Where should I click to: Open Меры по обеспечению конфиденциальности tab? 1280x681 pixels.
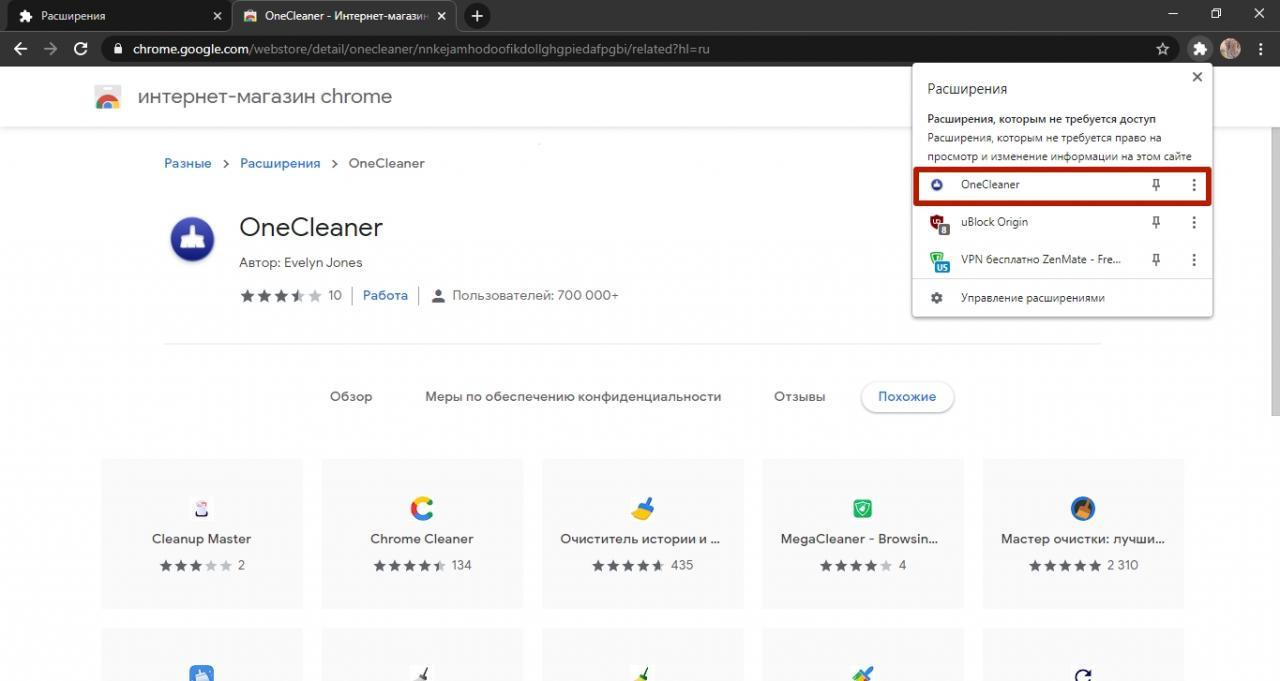573,397
